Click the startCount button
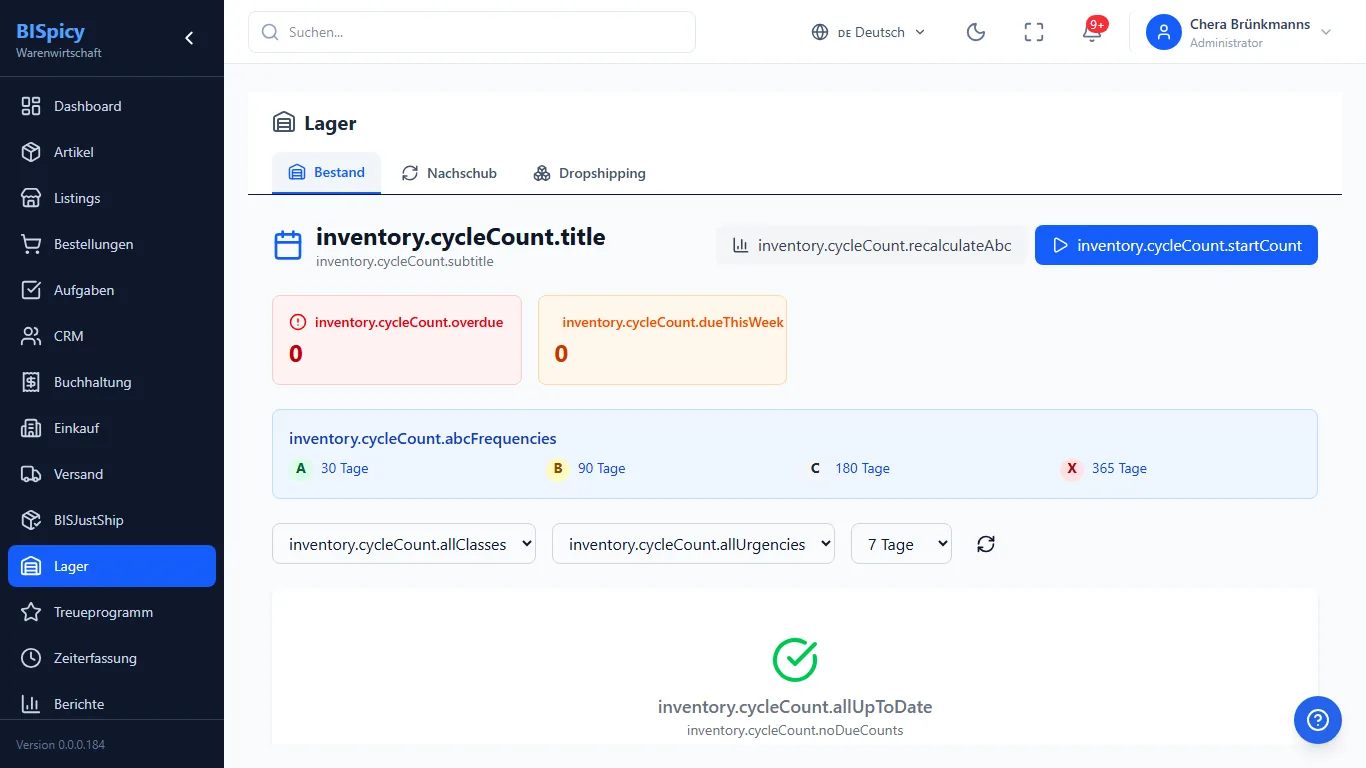 (x=1176, y=245)
